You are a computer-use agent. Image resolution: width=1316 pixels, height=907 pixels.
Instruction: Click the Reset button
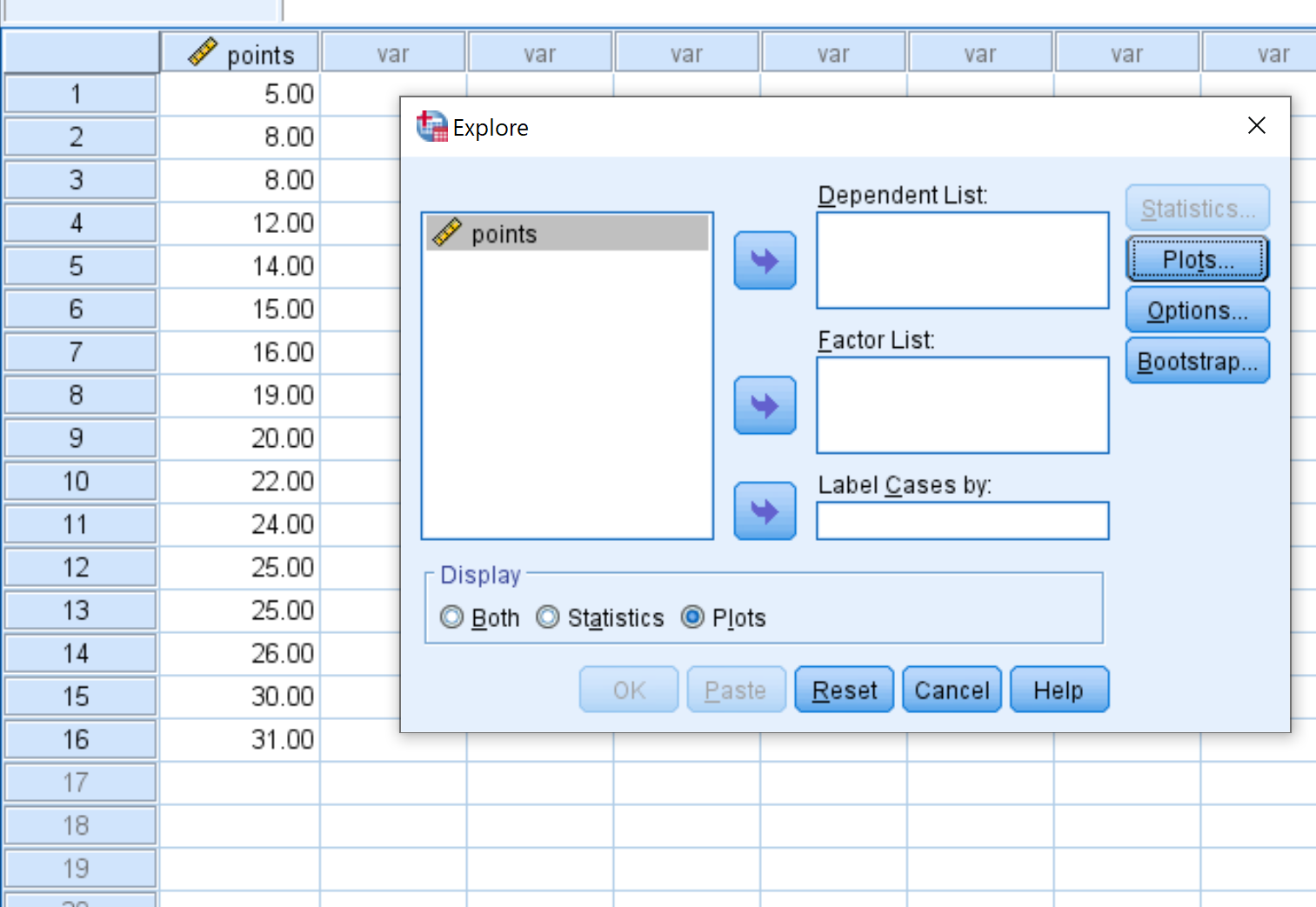pyautogui.click(x=845, y=690)
